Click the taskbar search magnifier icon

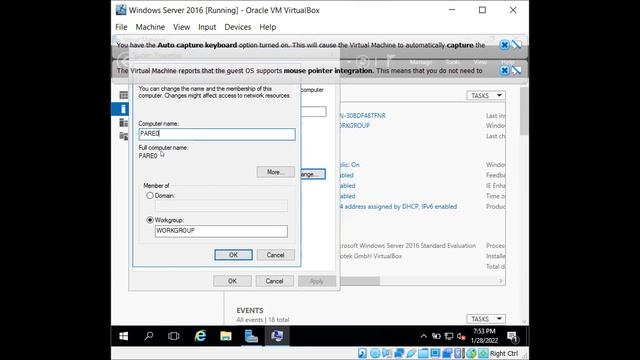[149, 336]
